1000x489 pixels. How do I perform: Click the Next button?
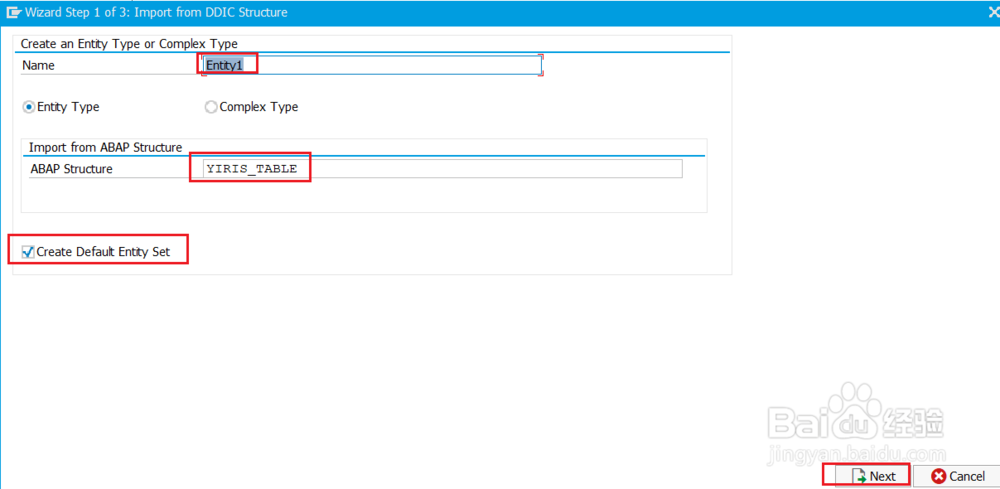(874, 476)
